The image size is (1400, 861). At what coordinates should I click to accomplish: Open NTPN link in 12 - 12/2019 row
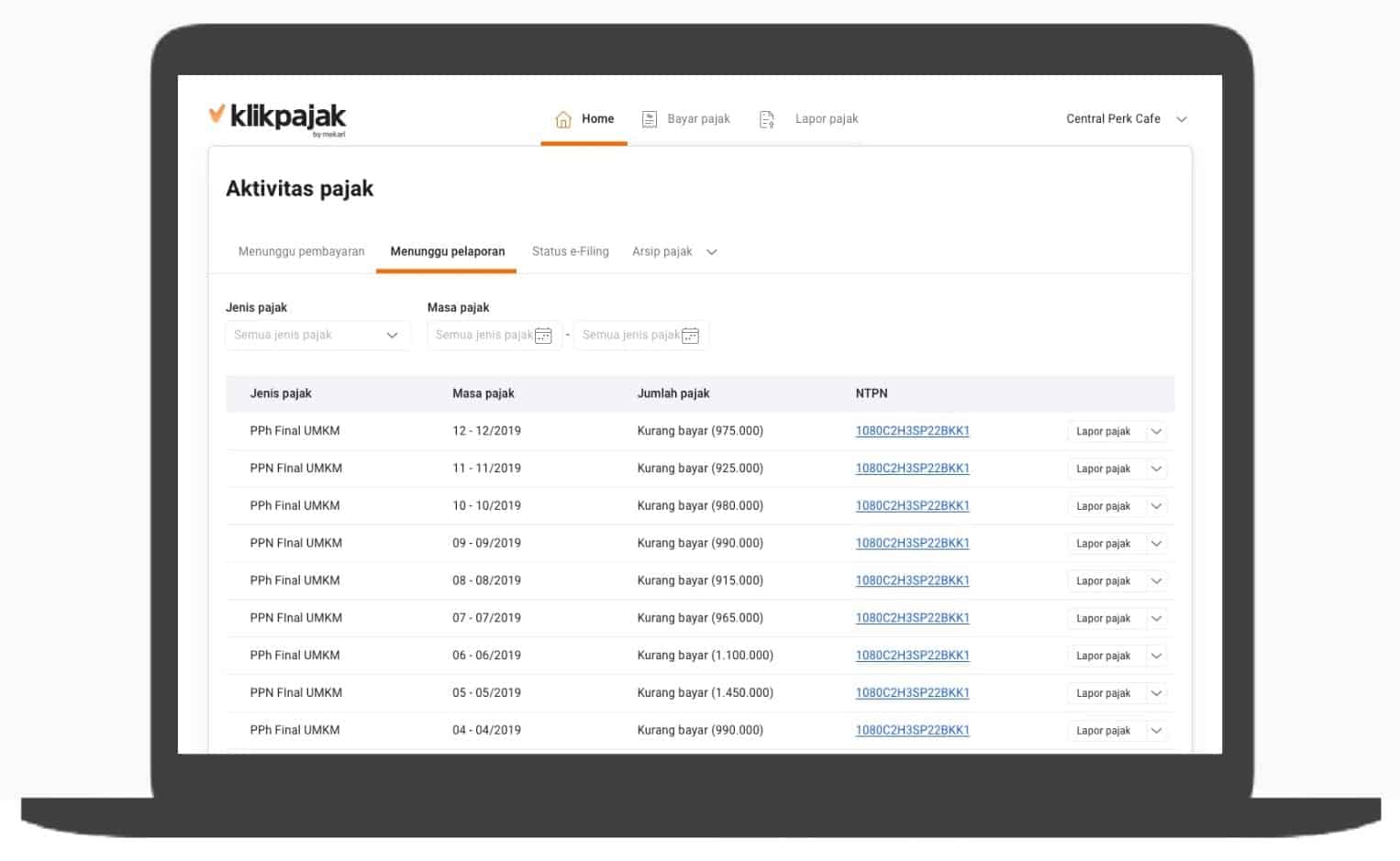click(913, 431)
